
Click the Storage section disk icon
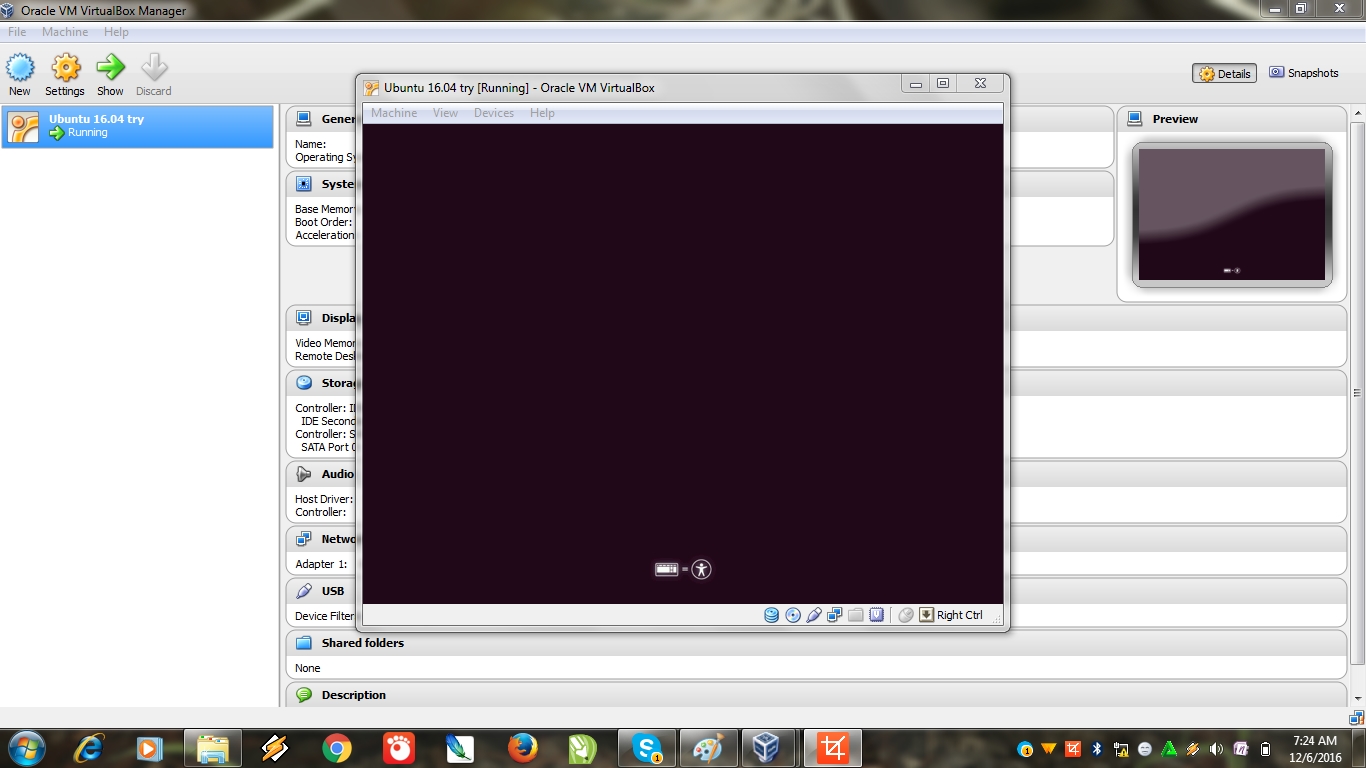[304, 383]
